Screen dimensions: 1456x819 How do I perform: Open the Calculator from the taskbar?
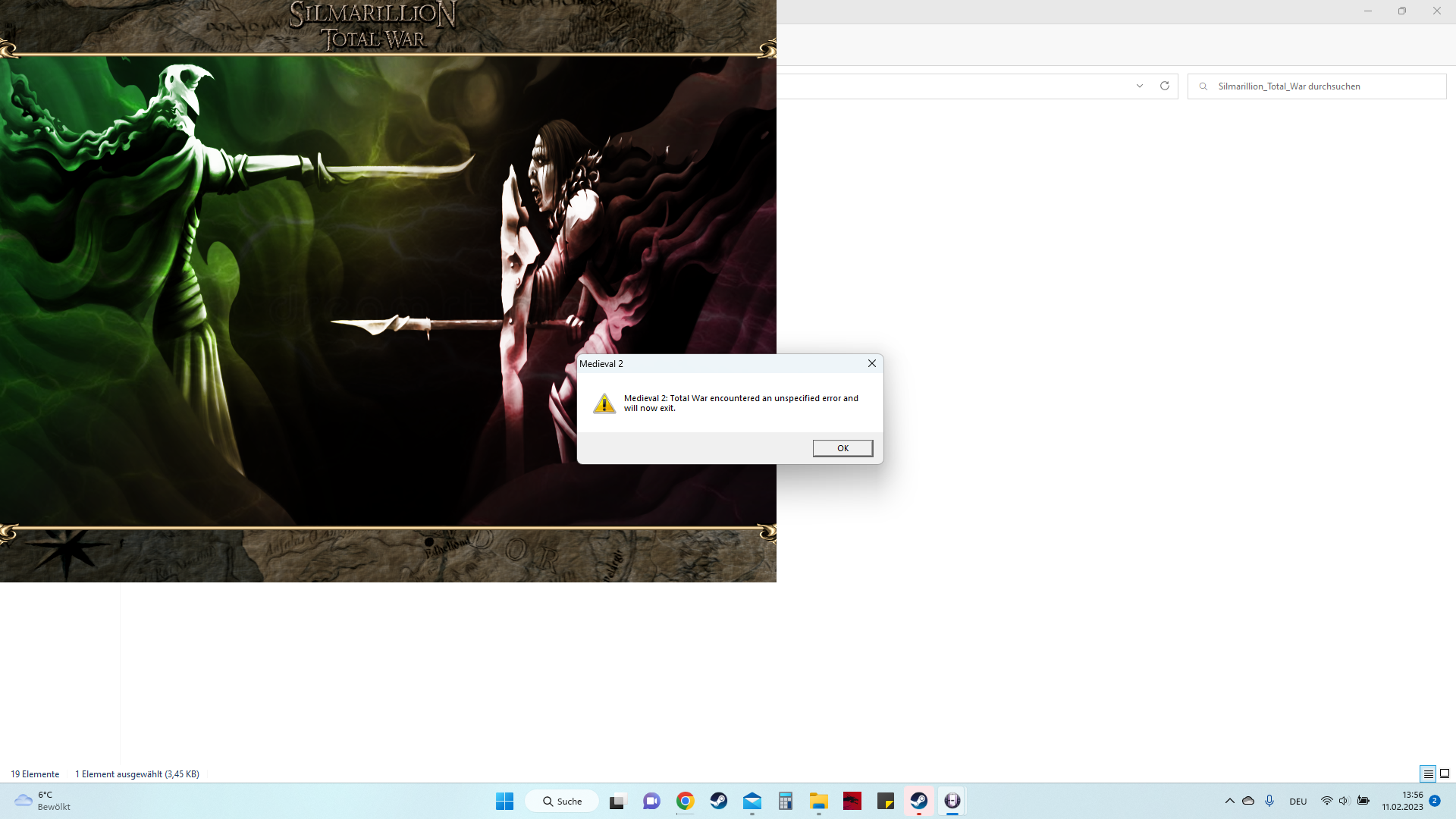[x=785, y=801]
